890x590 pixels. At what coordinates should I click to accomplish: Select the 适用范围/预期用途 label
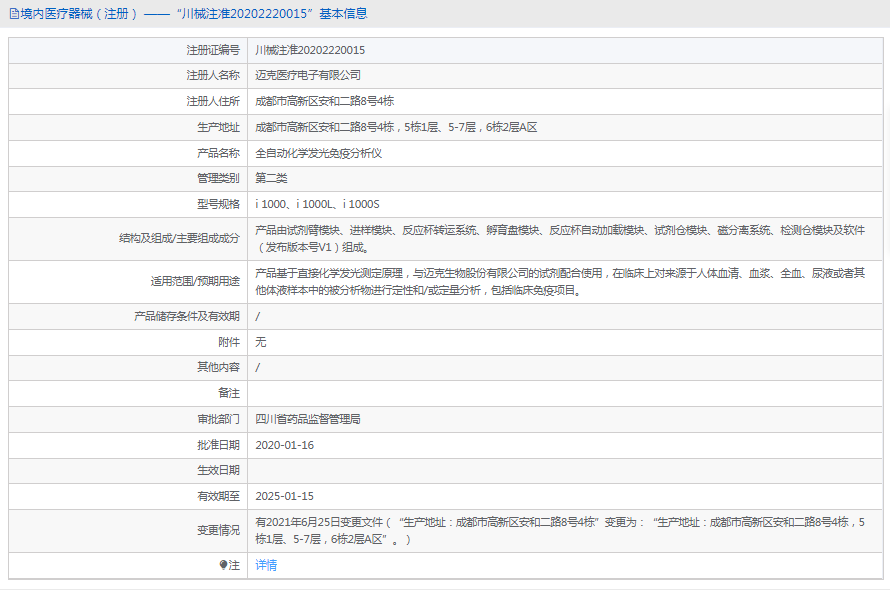click(195, 282)
